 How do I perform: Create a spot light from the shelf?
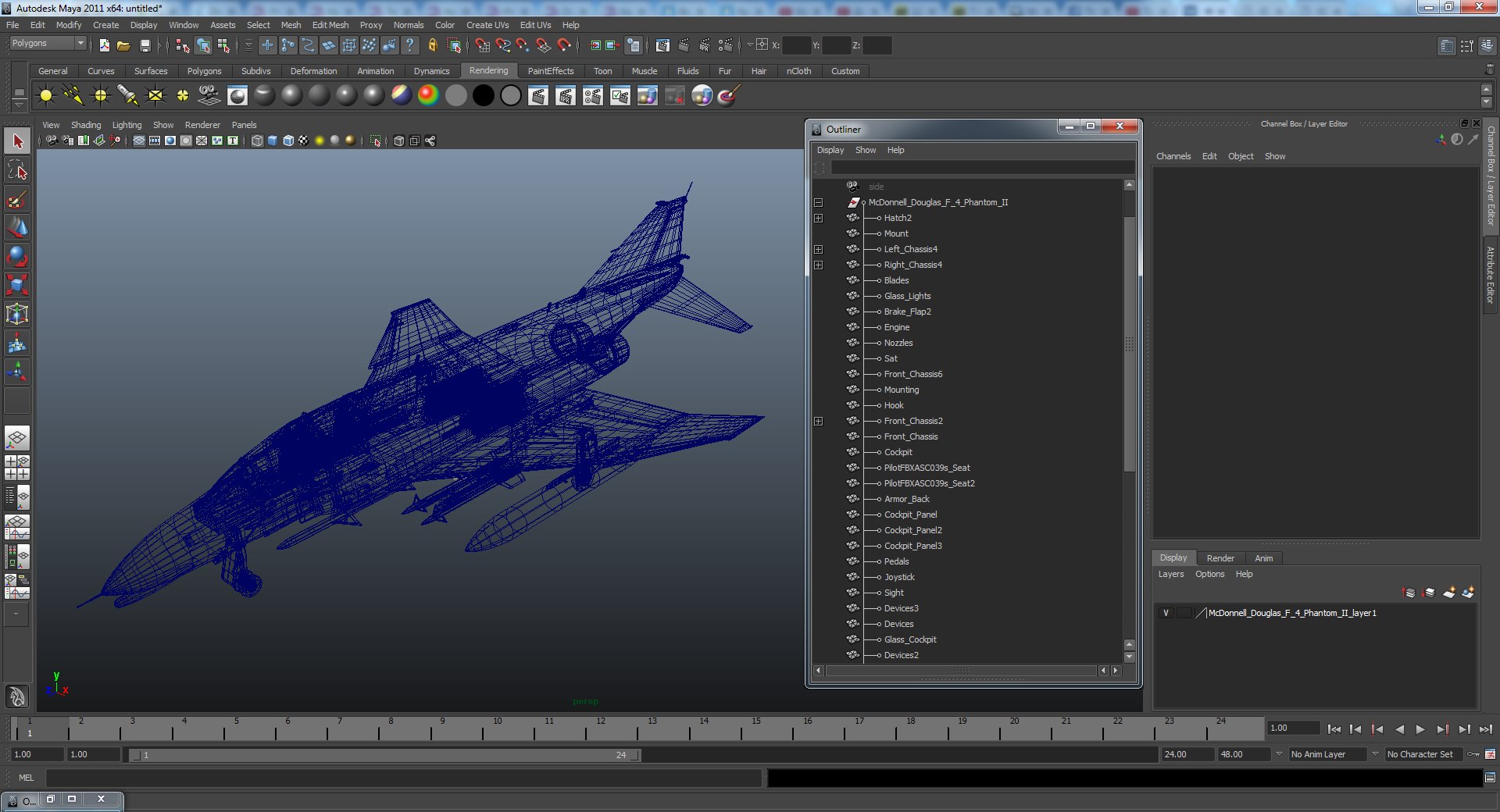127,96
